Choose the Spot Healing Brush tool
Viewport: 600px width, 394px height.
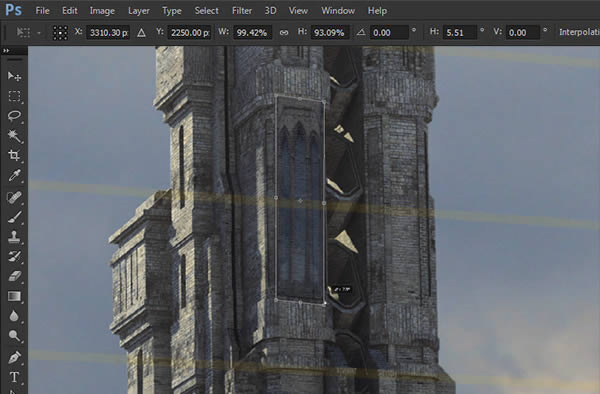[14, 197]
